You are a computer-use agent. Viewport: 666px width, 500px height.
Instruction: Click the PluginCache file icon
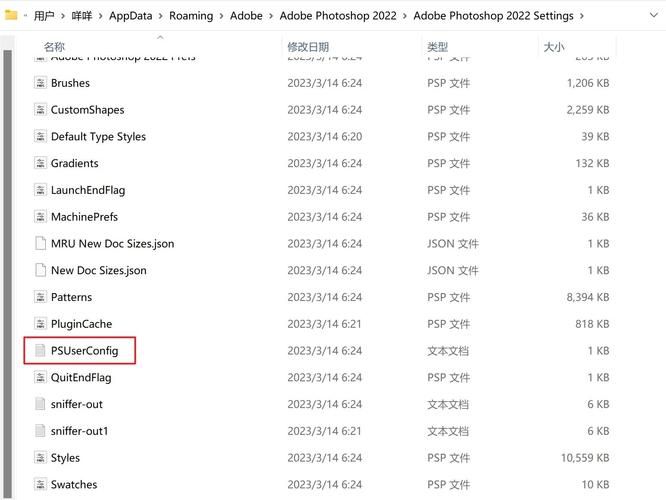tap(40, 323)
